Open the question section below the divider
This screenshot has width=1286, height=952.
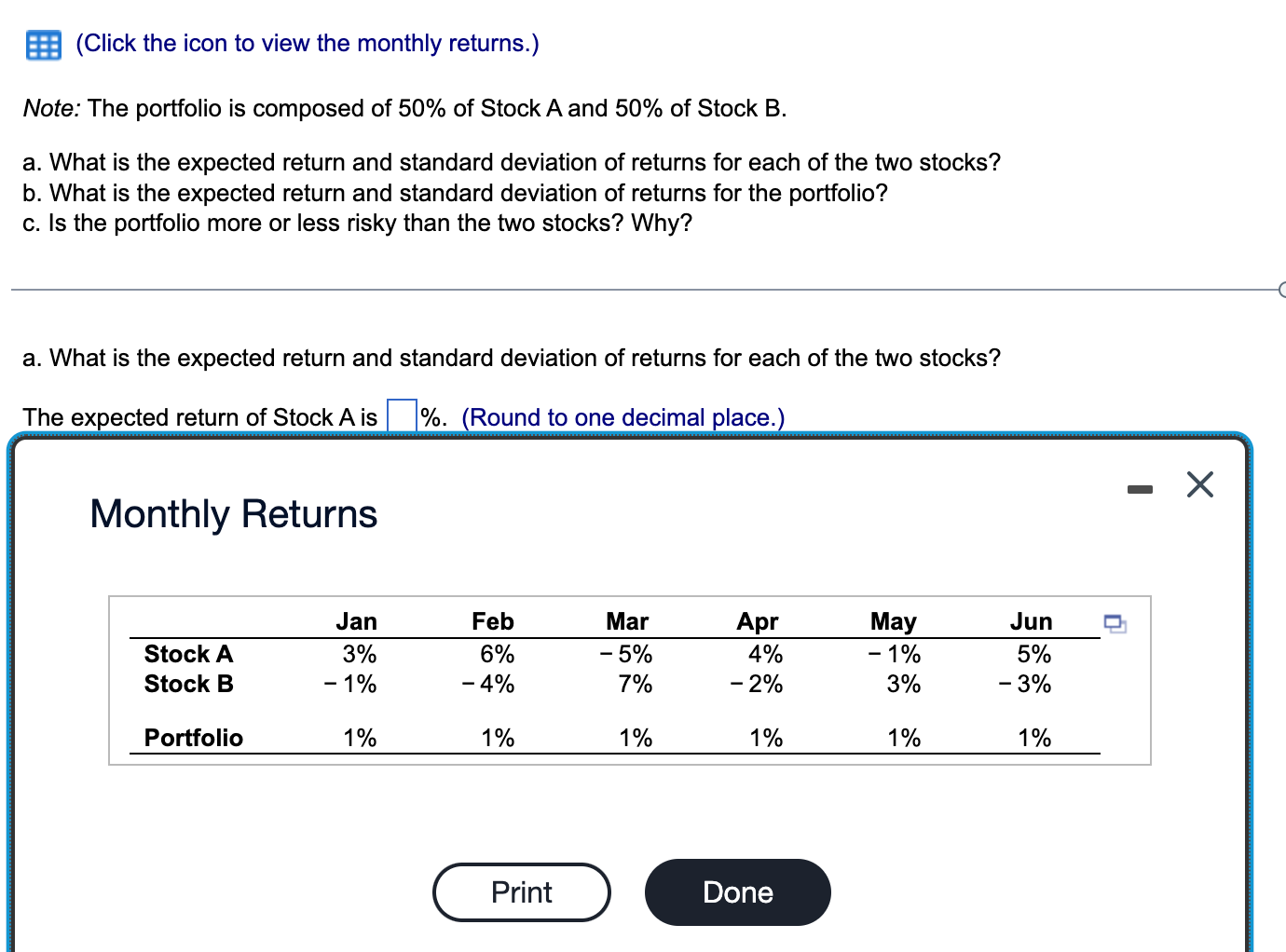pos(513,358)
